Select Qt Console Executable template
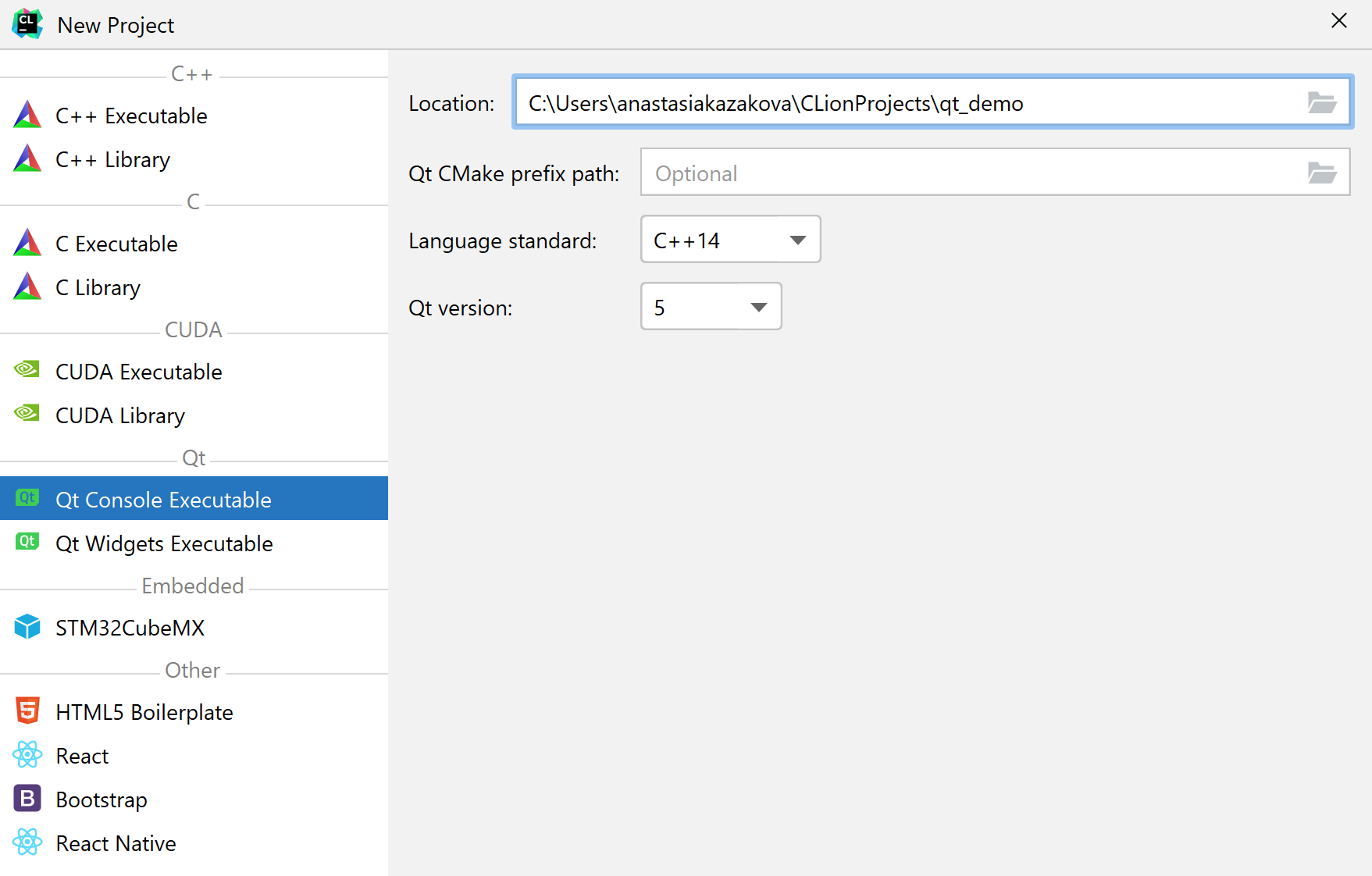Screen dimensions: 1372x876 pyautogui.click(x=164, y=500)
